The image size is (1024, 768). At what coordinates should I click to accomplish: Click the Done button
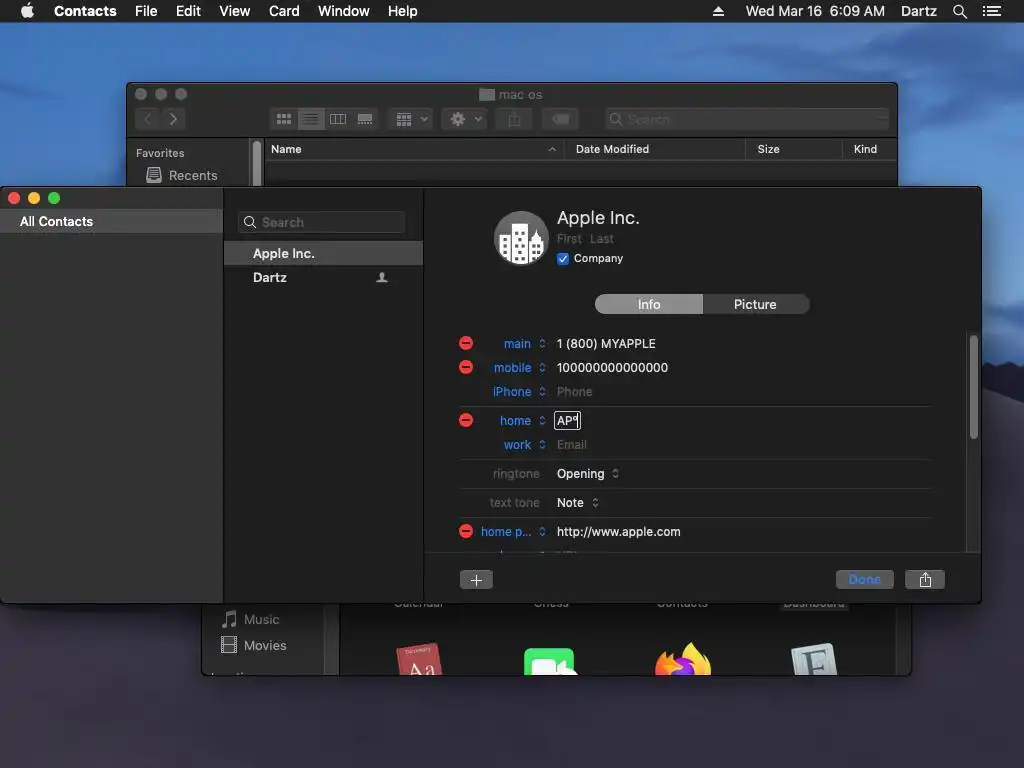pos(864,579)
